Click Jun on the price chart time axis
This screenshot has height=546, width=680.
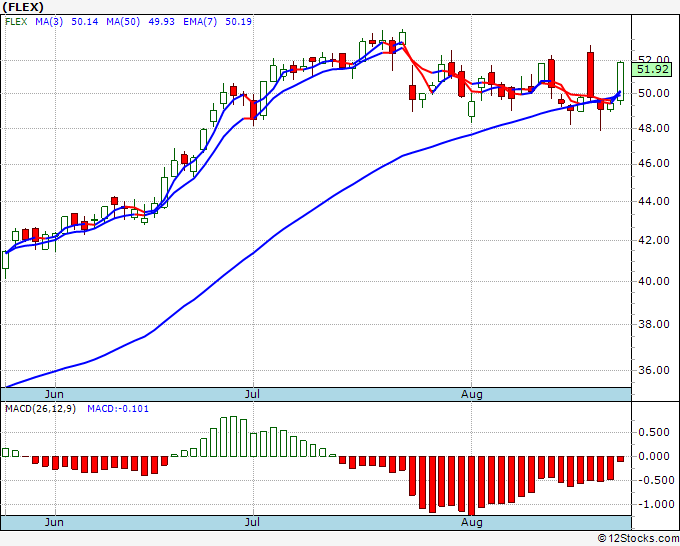(54, 394)
